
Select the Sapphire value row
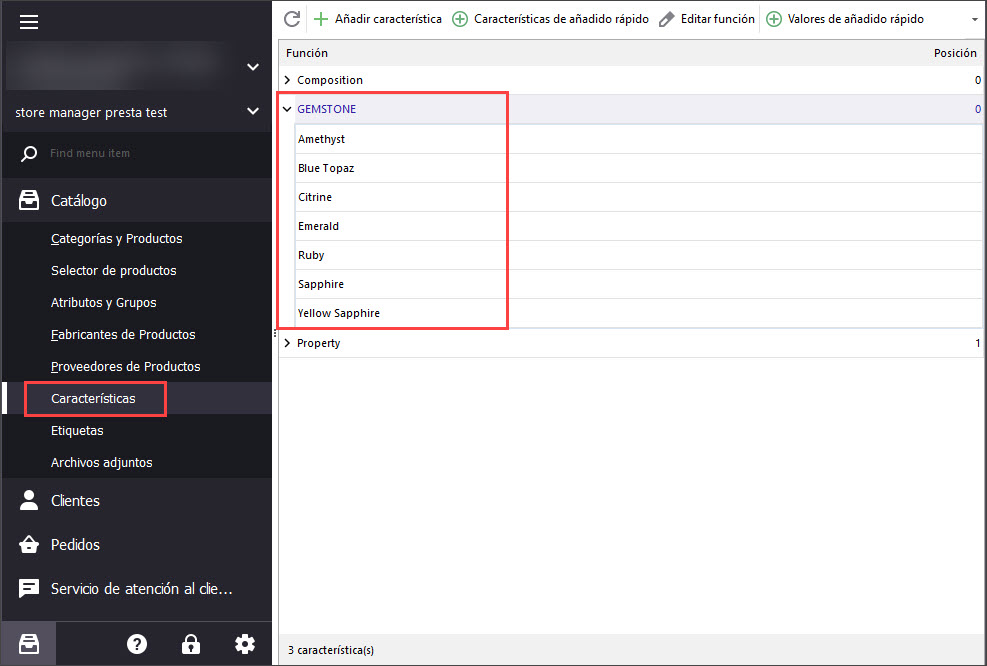638,284
